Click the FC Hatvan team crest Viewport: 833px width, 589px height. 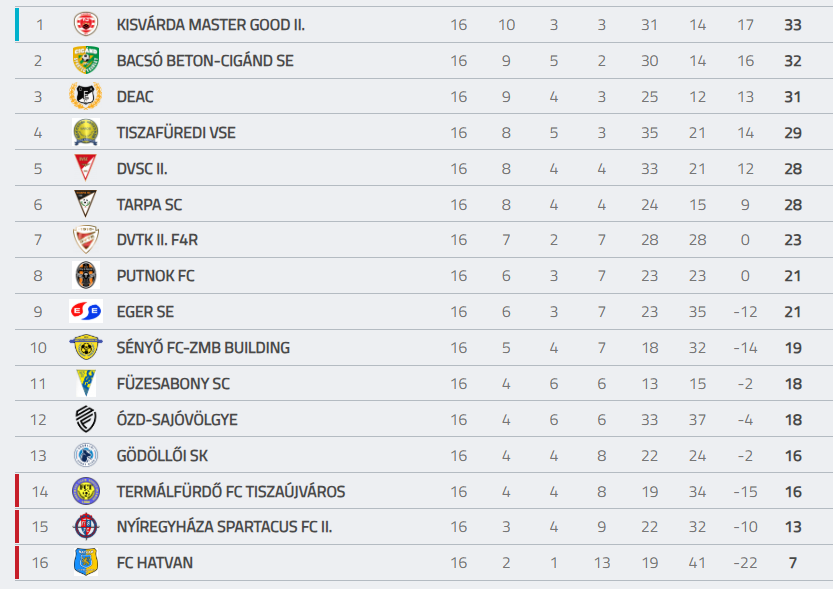86,563
